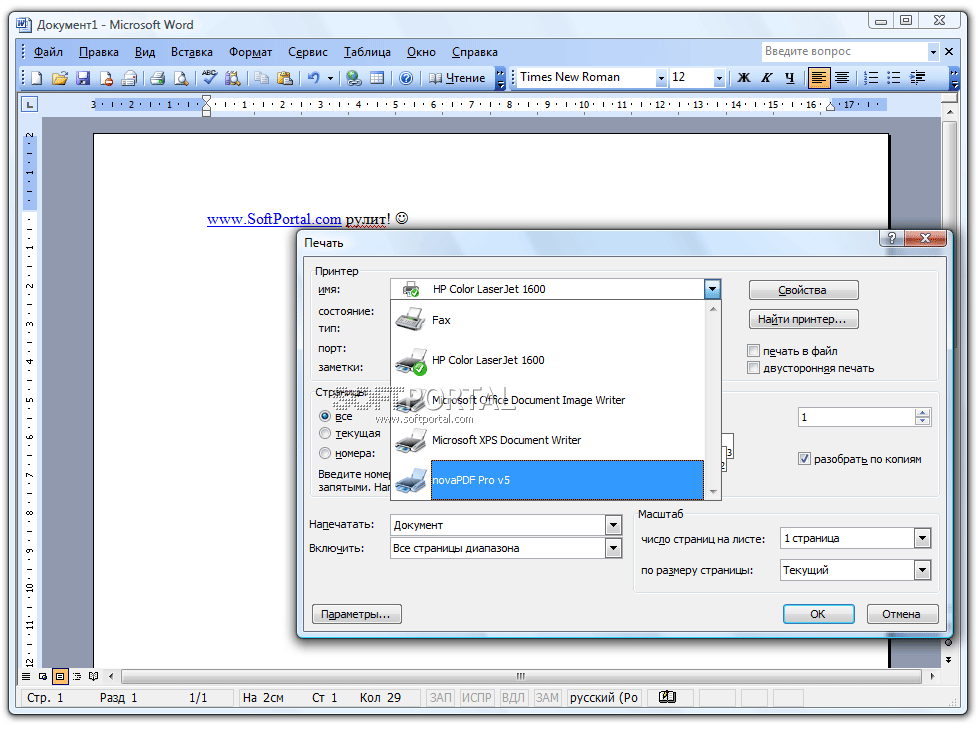
Task: Apply numbered list formatting
Action: (x=870, y=77)
